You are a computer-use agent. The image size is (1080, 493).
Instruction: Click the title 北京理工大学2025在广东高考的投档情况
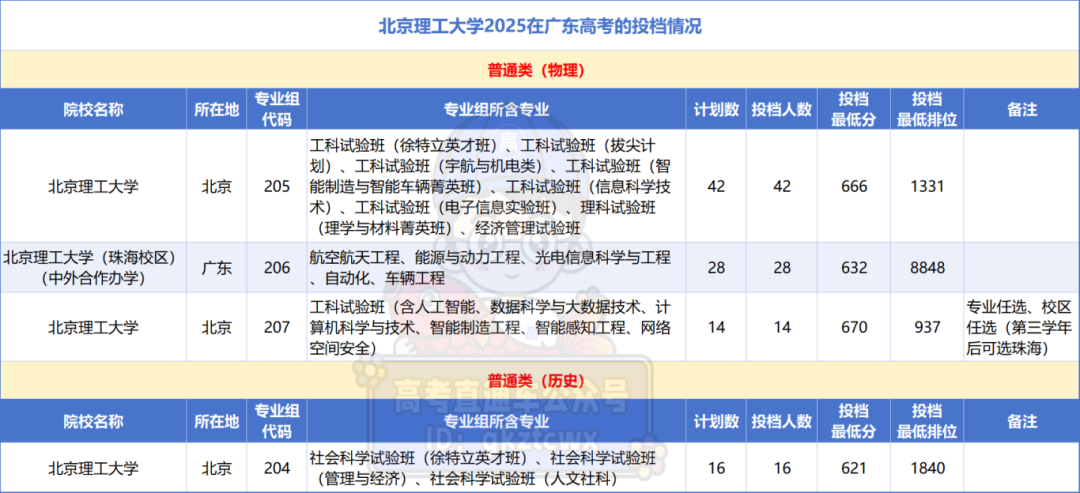pos(540,28)
